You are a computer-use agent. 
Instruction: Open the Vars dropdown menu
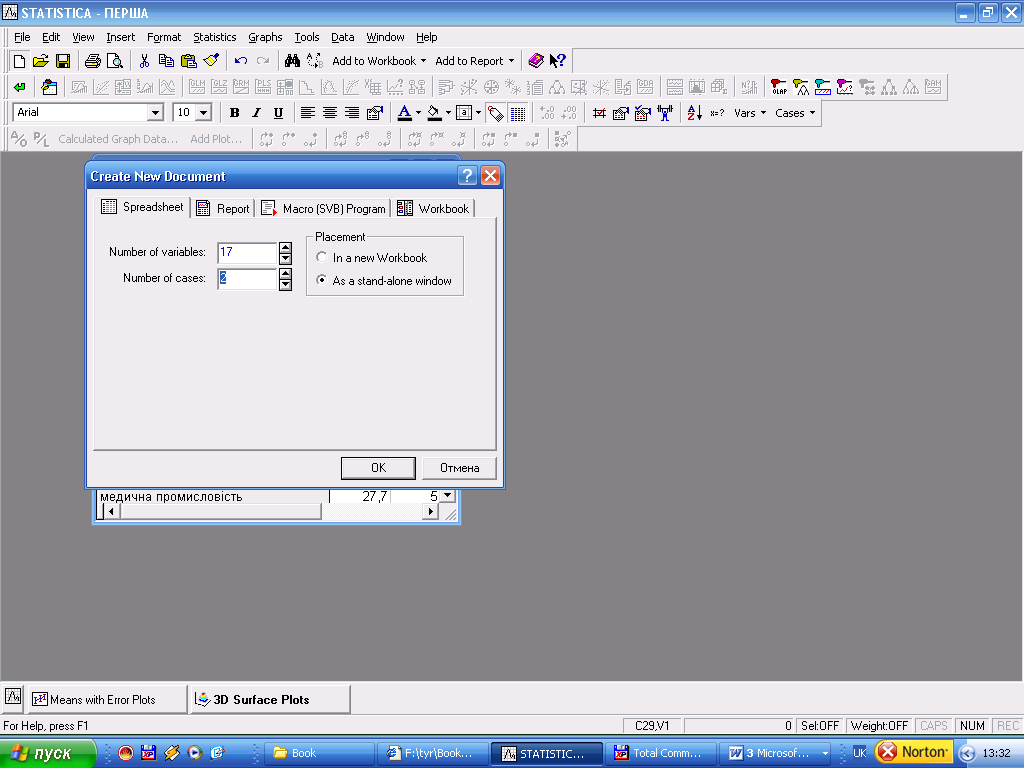tap(750, 113)
